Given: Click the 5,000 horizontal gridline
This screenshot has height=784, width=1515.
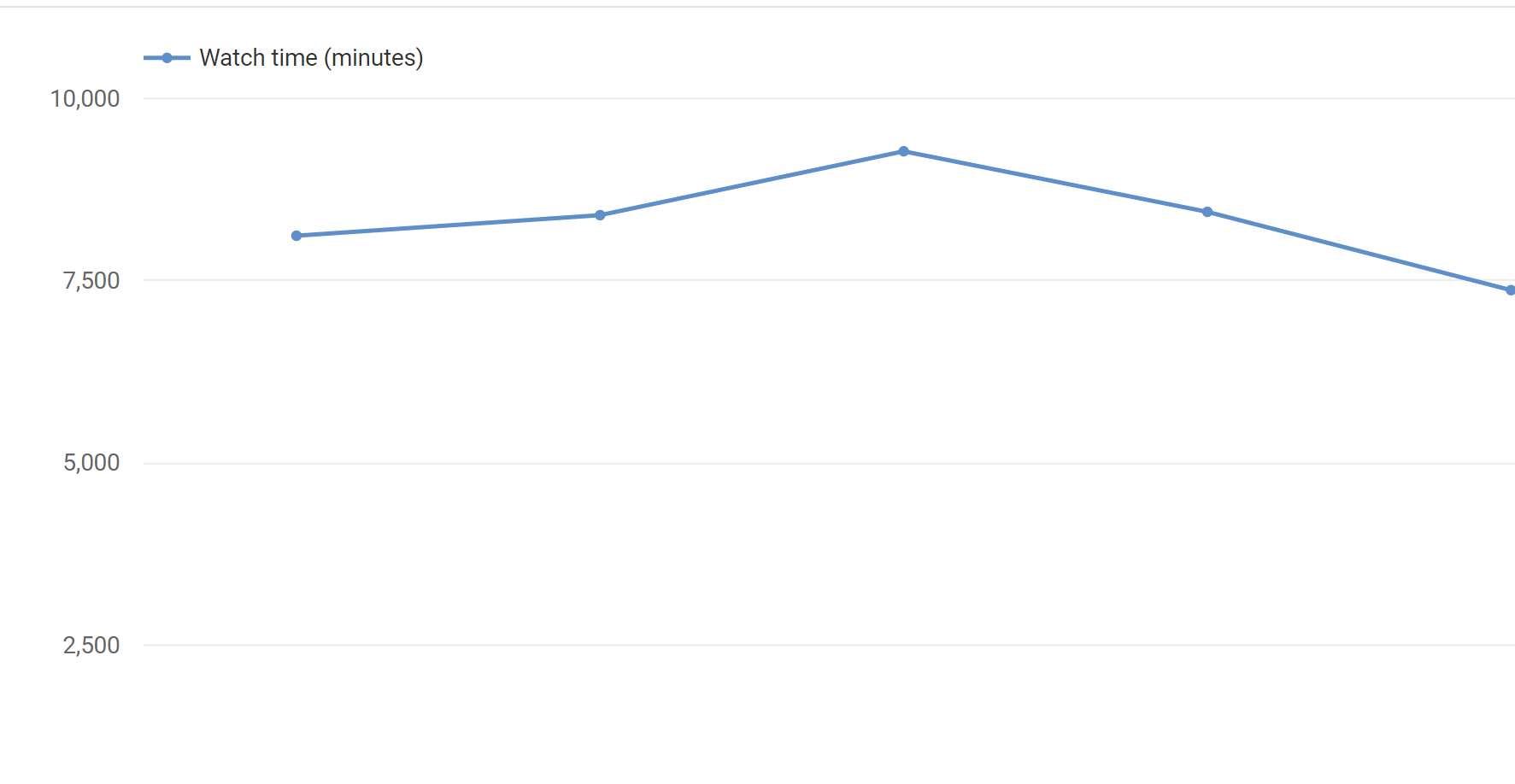Looking at the screenshot, I should [769, 463].
